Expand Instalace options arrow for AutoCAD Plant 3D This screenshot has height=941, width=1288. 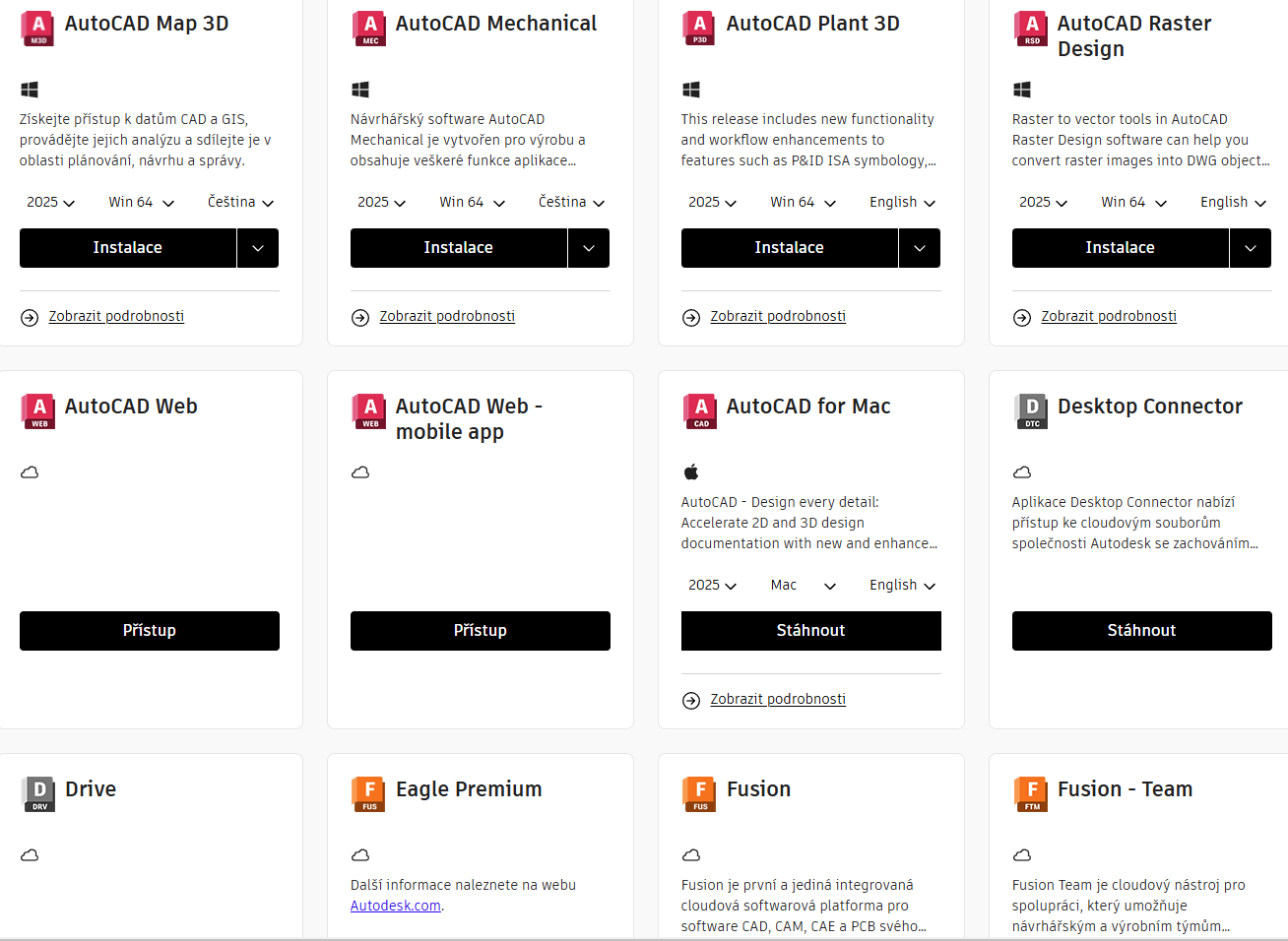click(920, 248)
